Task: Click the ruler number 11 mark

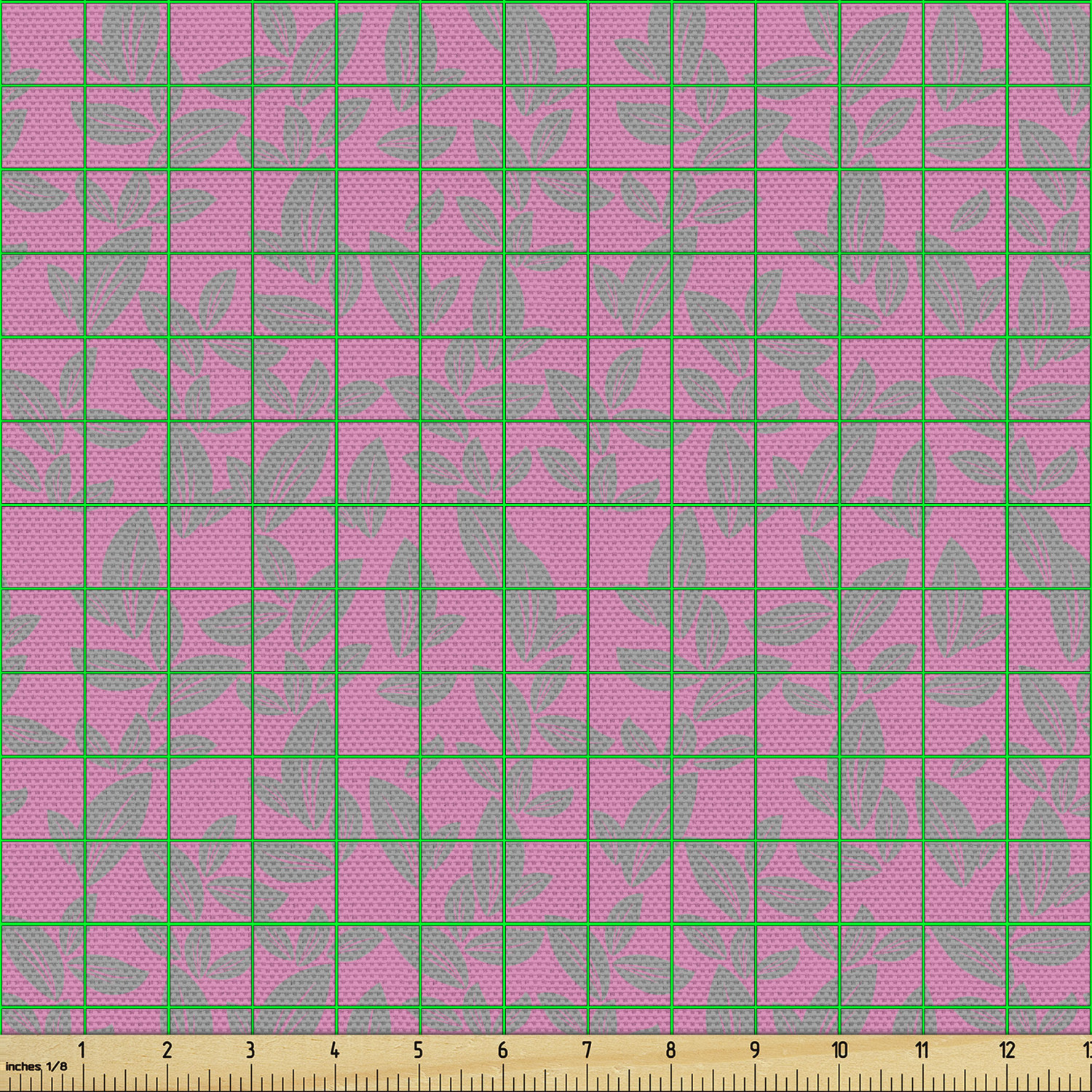Action: pyautogui.click(x=922, y=1051)
